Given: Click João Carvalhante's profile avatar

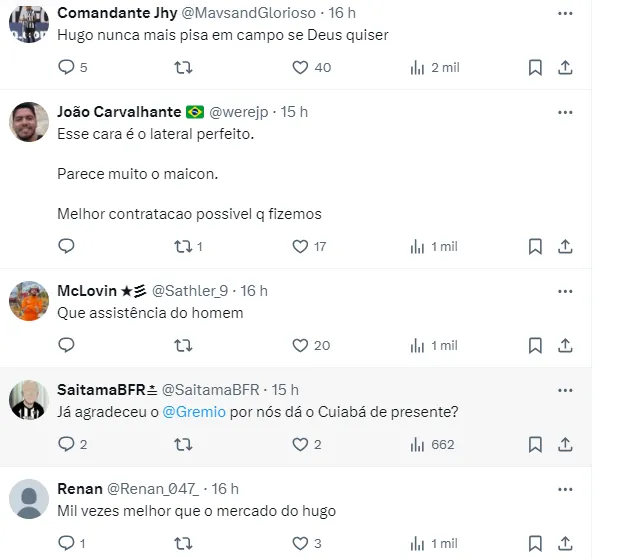Looking at the screenshot, I should click(x=29, y=122).
